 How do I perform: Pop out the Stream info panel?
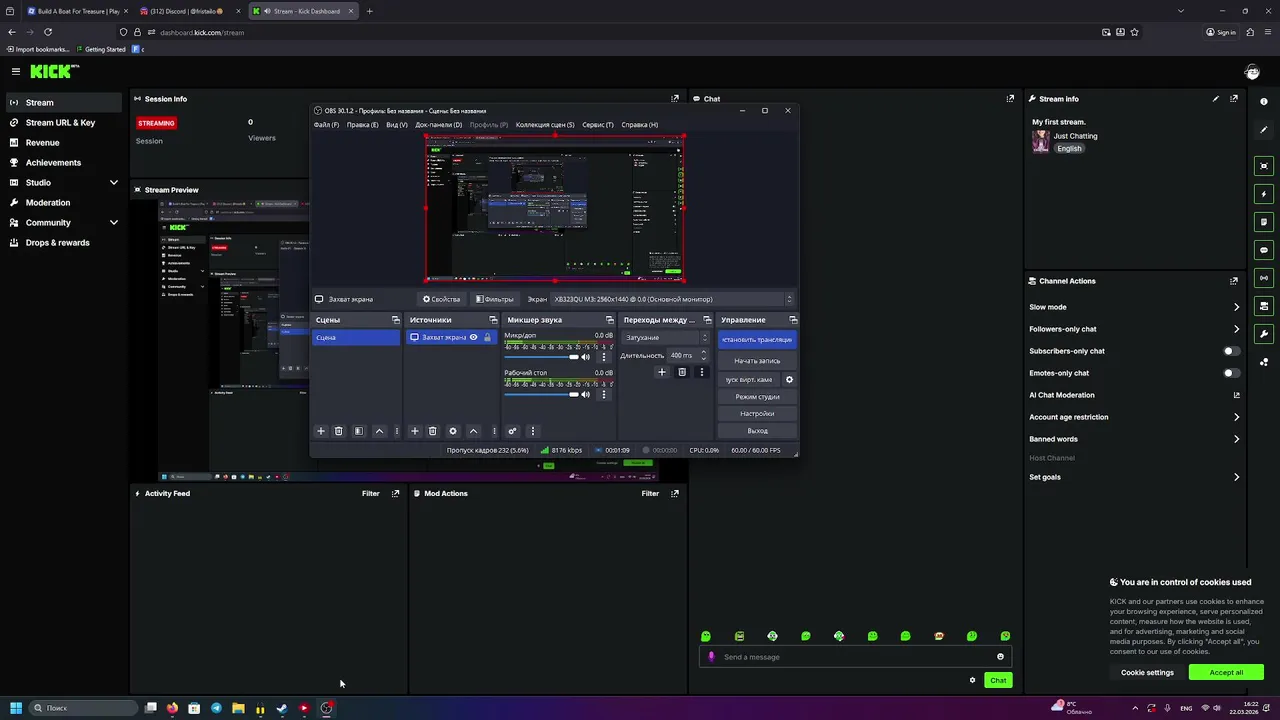1234,99
